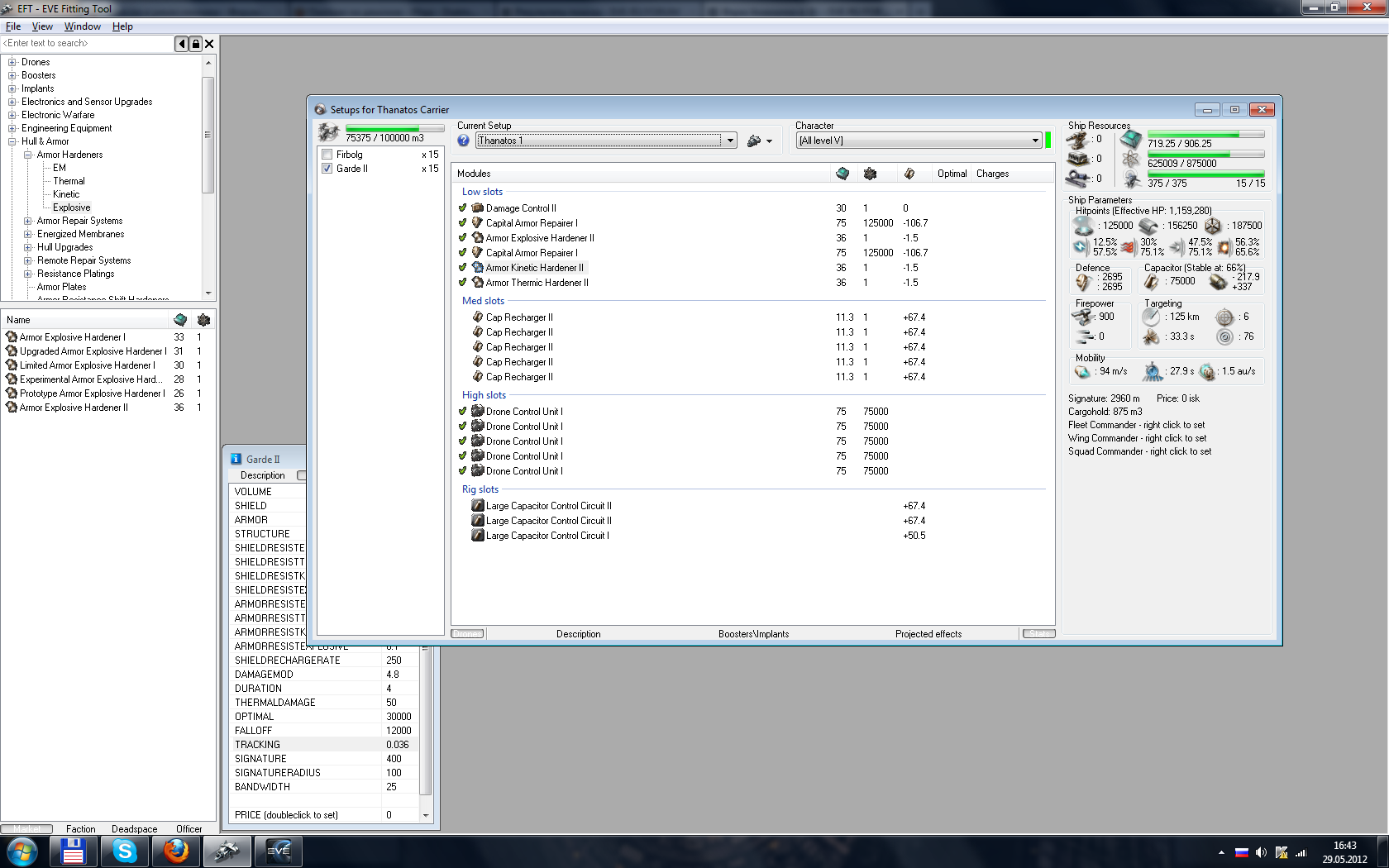
Task: Click the thermal resistance flame icon
Action: 1128,246
